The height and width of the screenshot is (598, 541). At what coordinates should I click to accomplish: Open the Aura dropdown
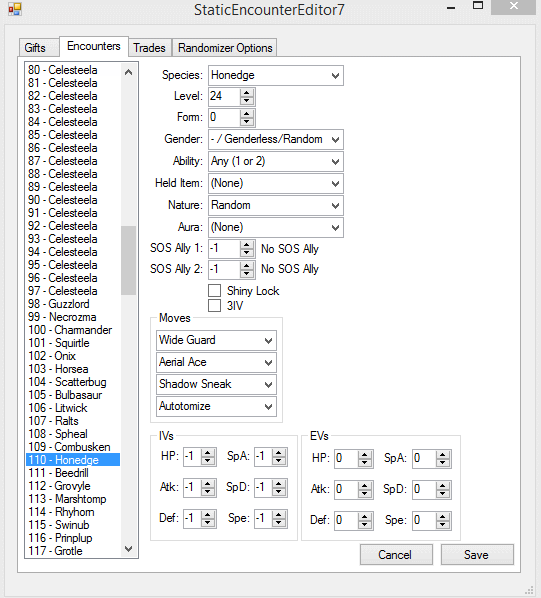[276, 228]
